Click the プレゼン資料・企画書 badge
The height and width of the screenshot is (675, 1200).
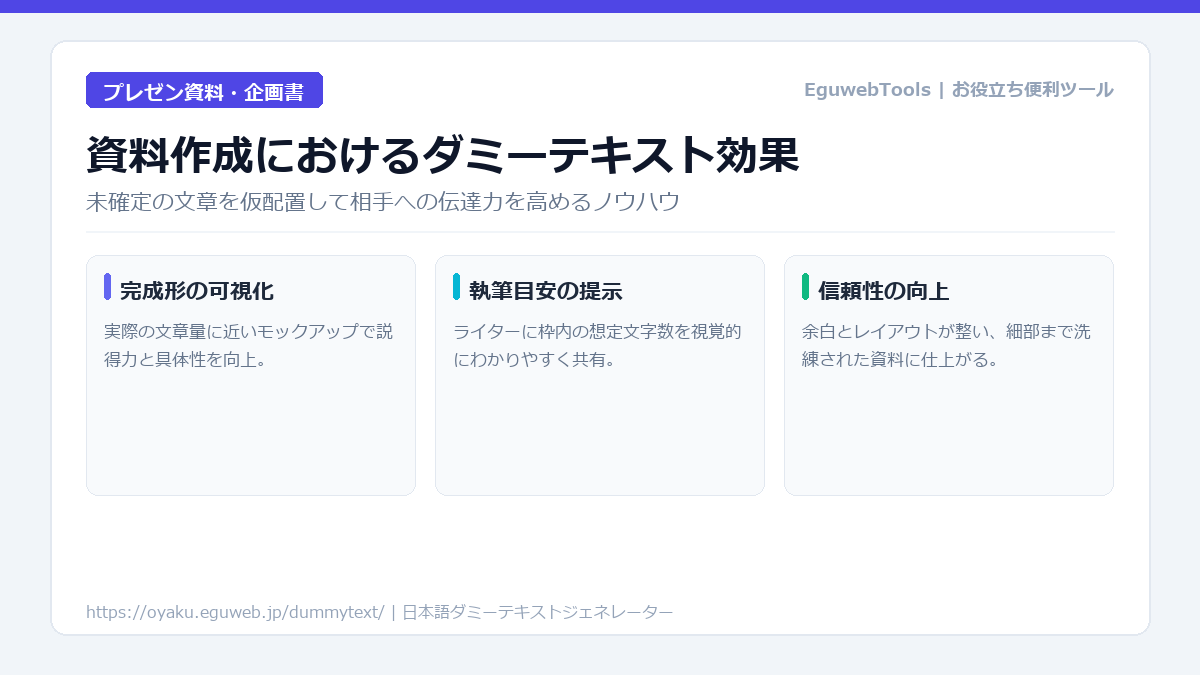pos(204,90)
